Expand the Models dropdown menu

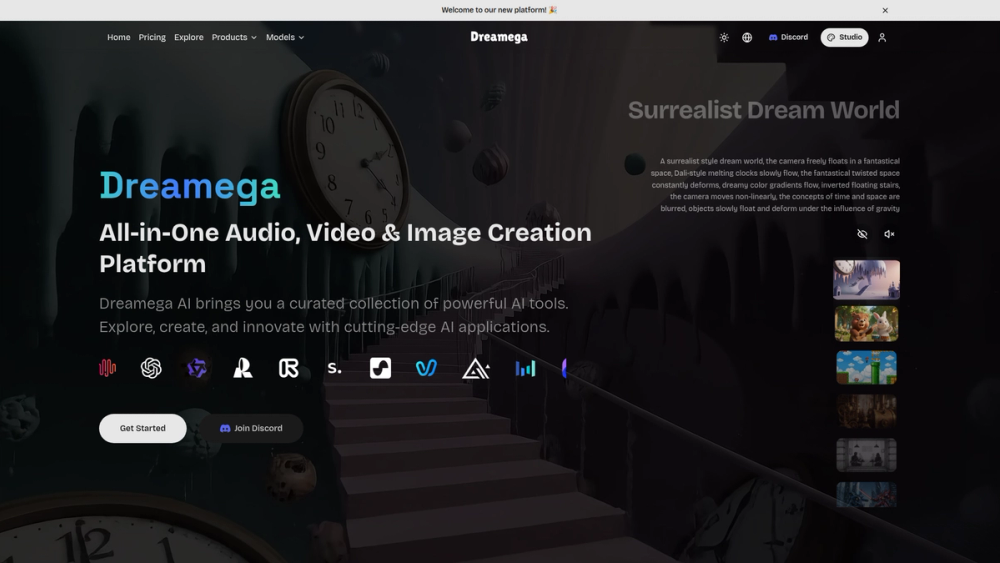coord(285,38)
